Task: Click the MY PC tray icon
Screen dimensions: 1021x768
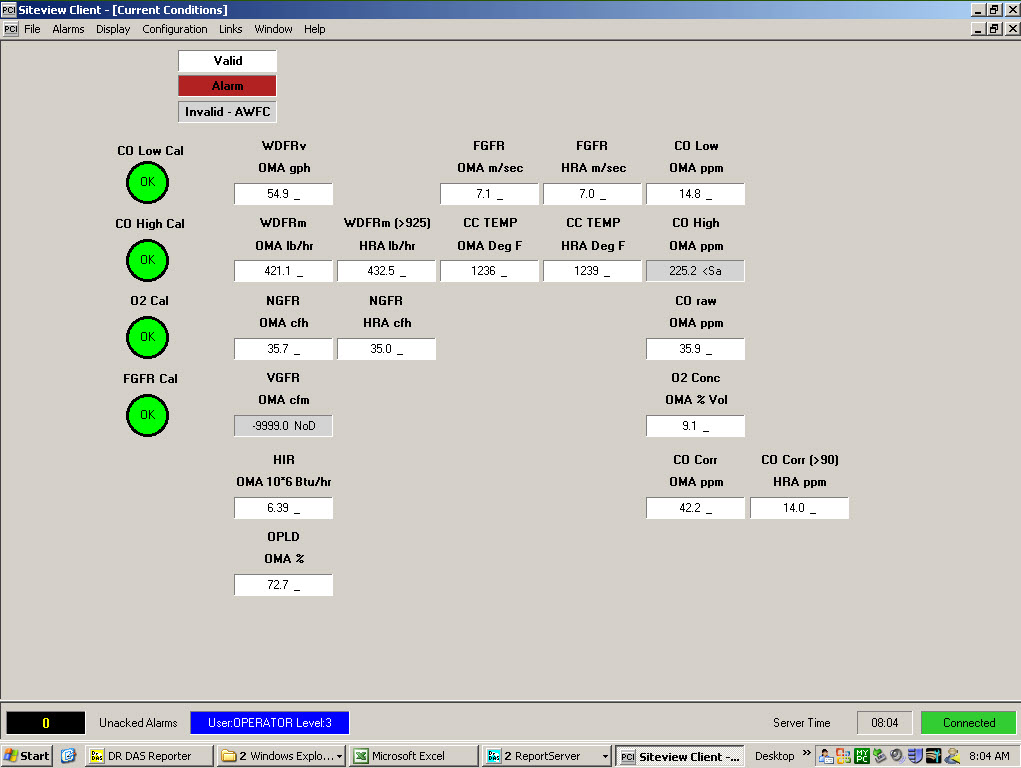Action: pyautogui.click(x=862, y=756)
